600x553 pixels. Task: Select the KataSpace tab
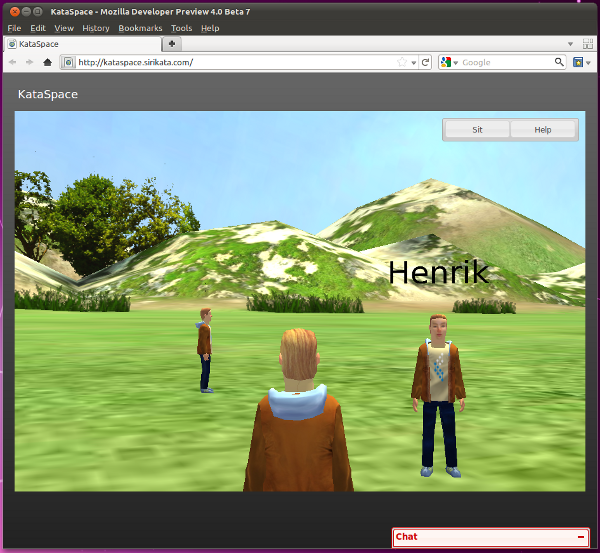coord(82,44)
